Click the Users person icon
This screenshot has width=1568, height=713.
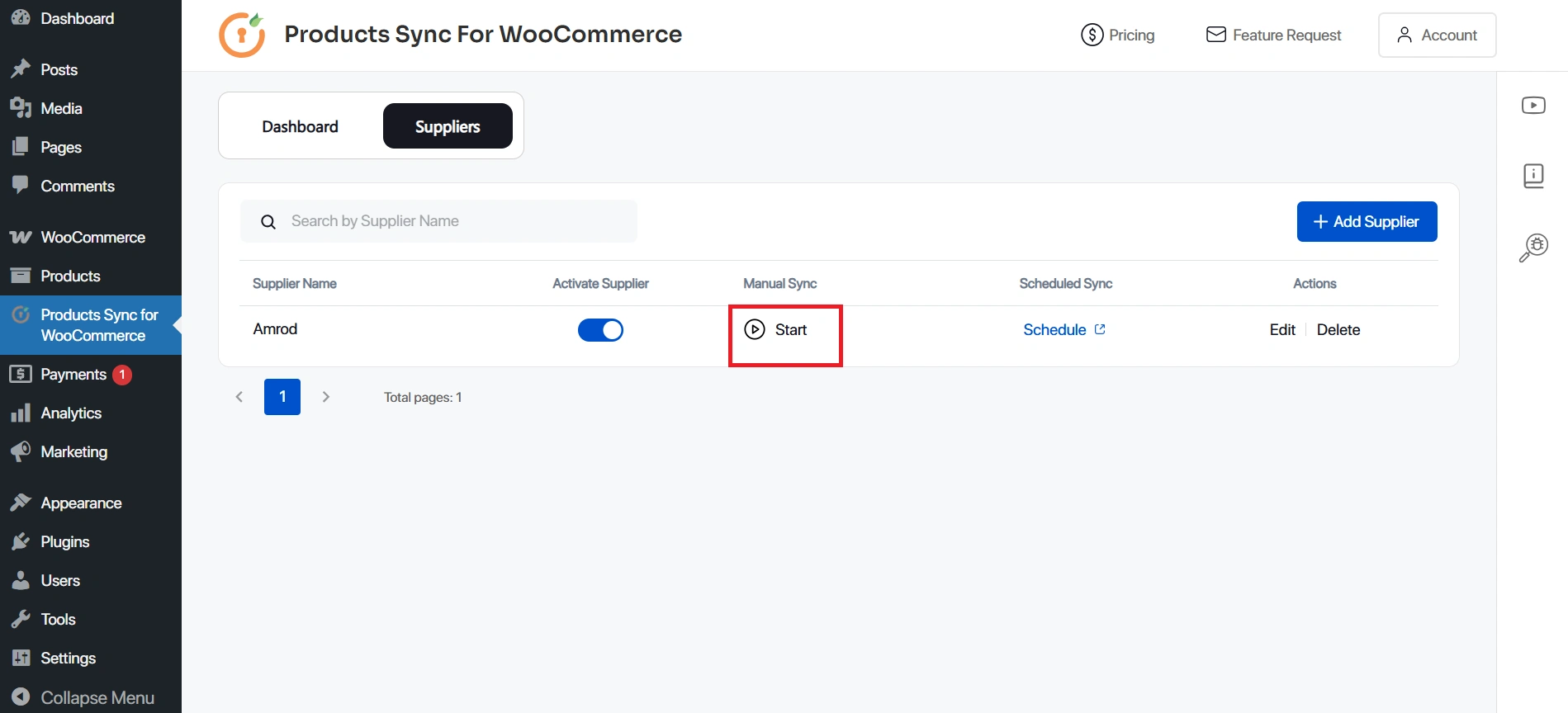tap(21, 580)
